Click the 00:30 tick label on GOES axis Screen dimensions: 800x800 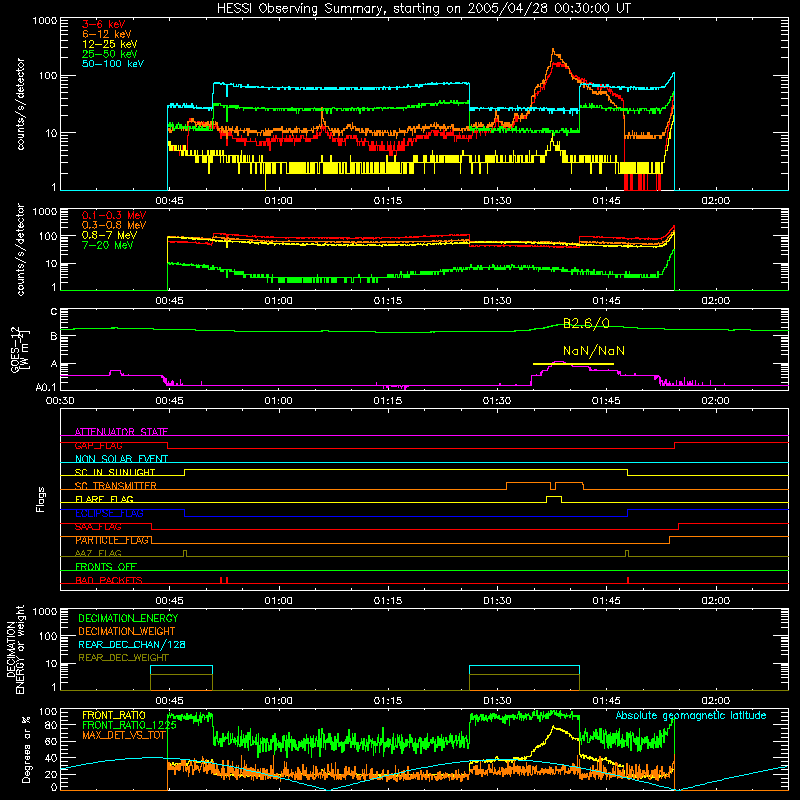point(60,401)
